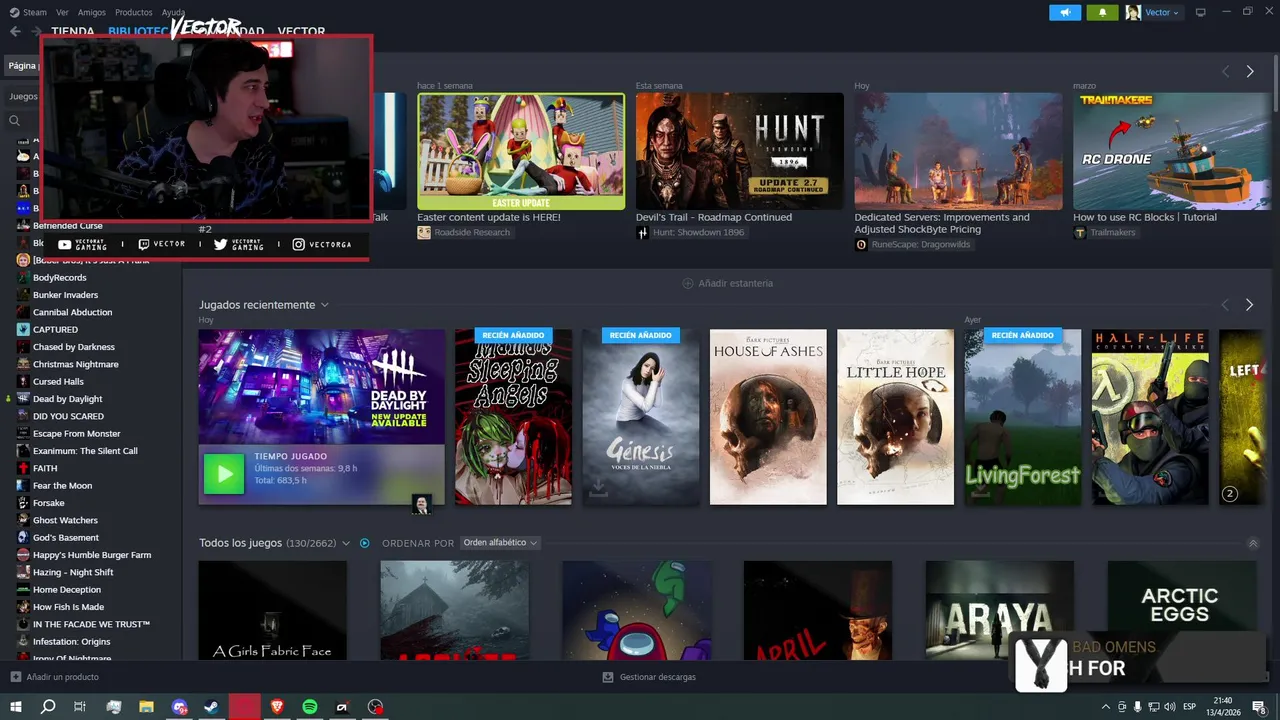This screenshot has width=1280, height=720.
Task: Open Windows taskbar search
Action: (x=48, y=707)
